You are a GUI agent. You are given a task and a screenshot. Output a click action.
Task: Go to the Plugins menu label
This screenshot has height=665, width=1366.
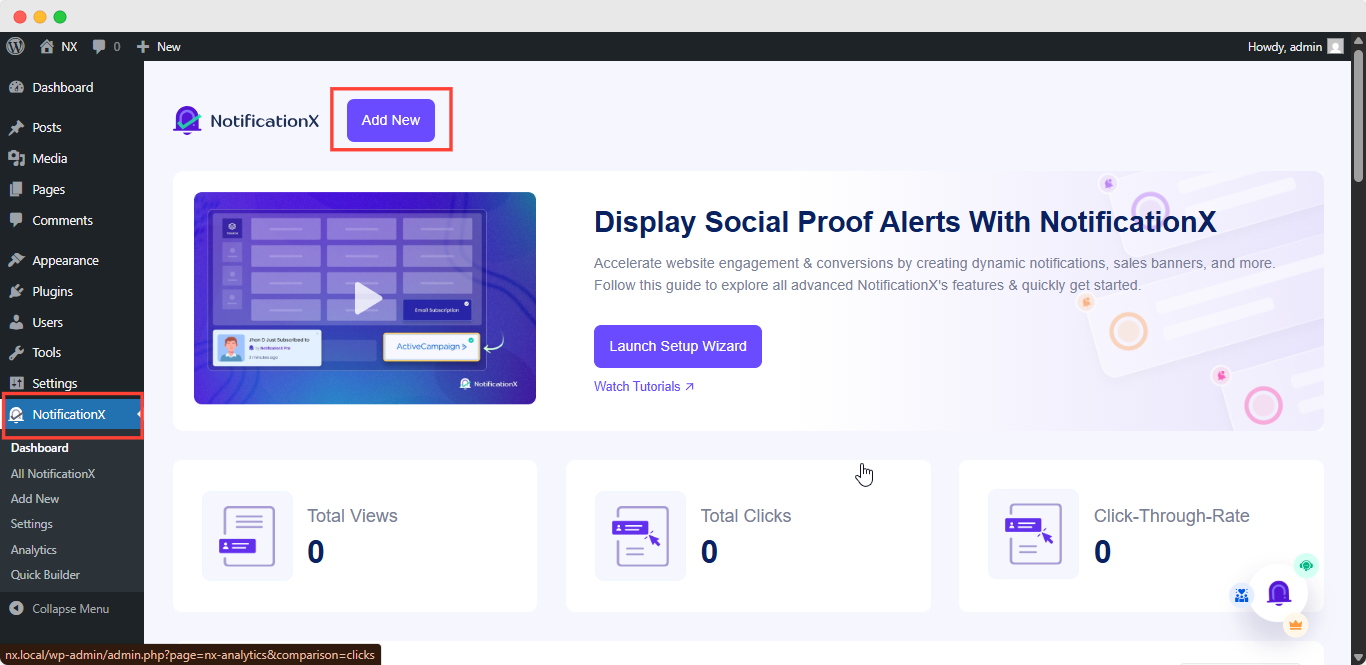53,291
